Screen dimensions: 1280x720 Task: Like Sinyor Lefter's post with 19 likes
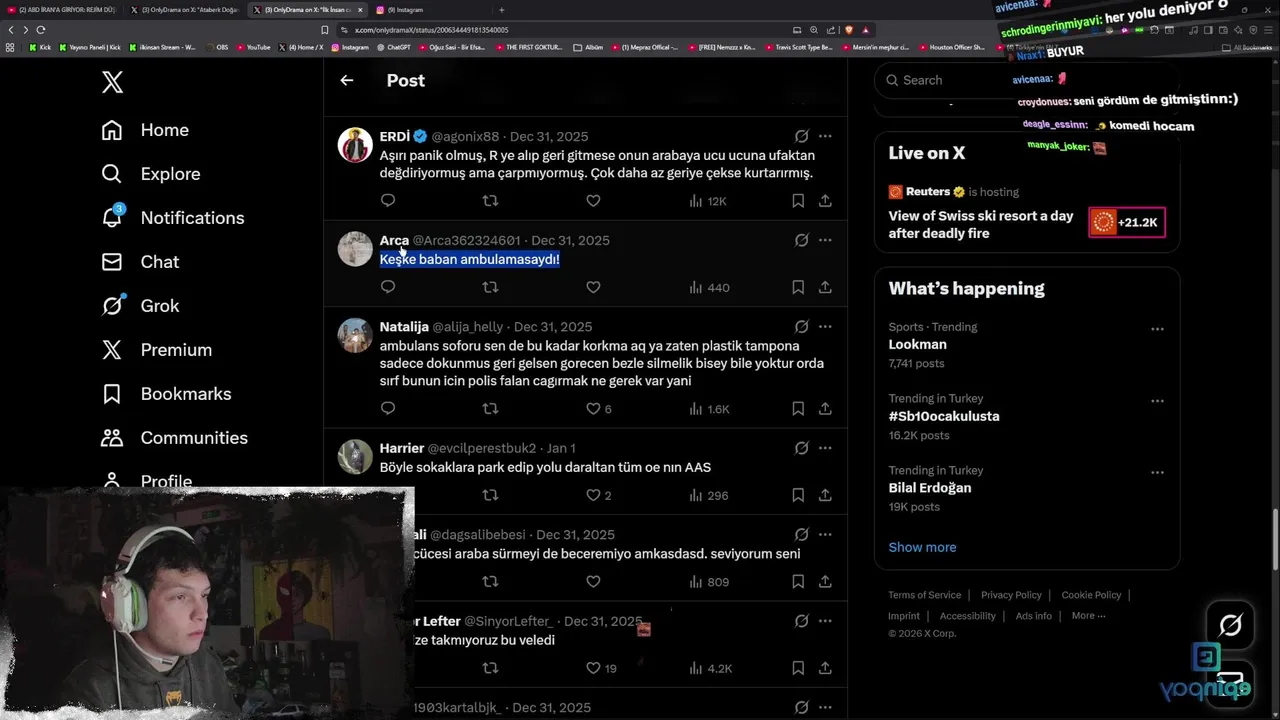(601, 668)
